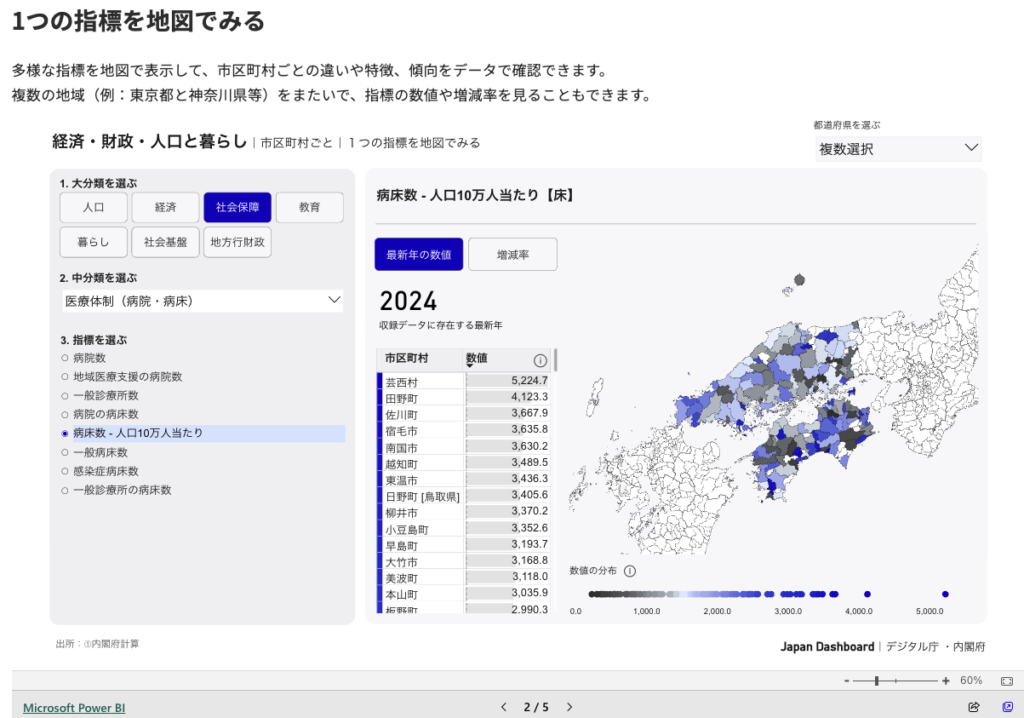Select the 病院数 radio option
1024x718 pixels.
[x=65, y=357]
